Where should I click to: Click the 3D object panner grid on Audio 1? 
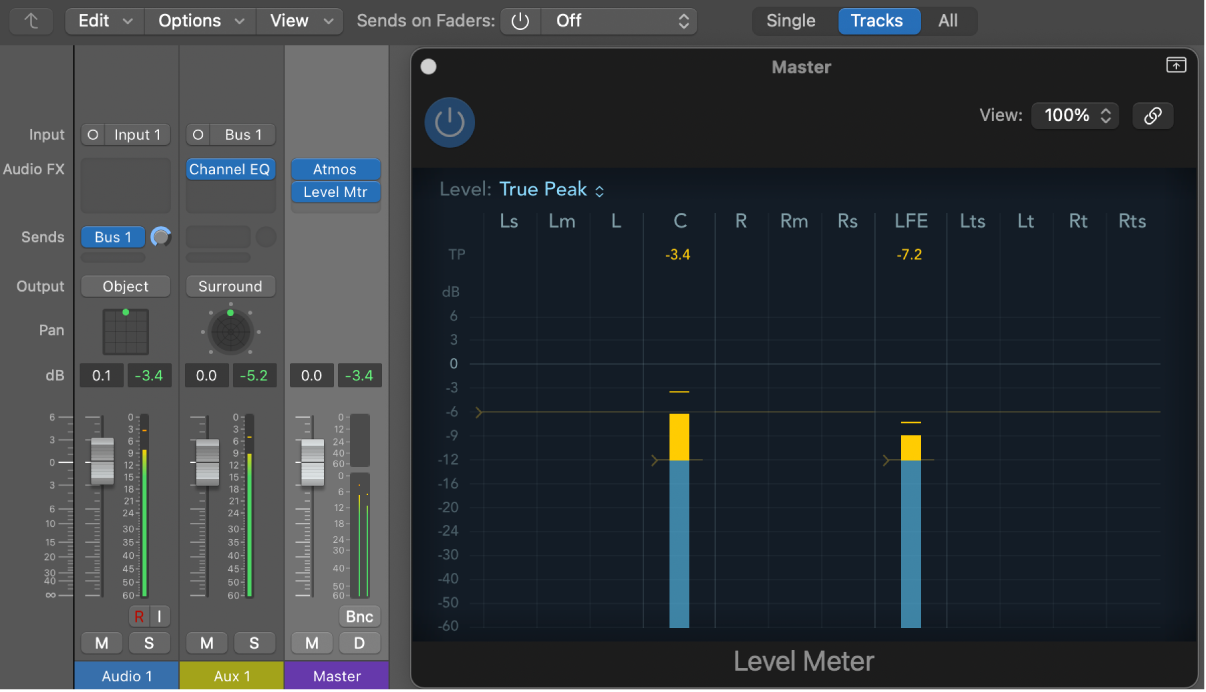126,331
